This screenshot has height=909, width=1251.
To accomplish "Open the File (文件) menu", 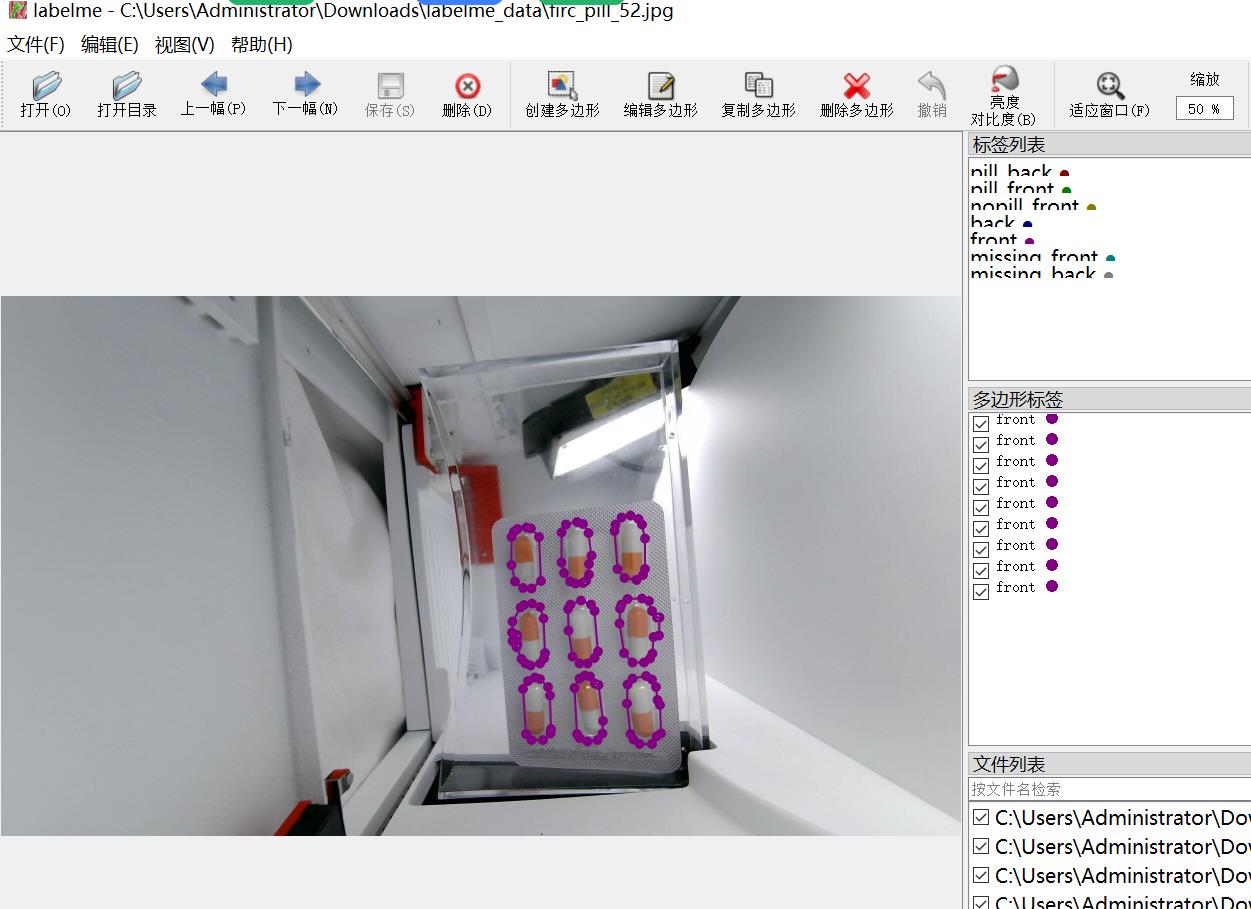I will (x=36, y=44).
